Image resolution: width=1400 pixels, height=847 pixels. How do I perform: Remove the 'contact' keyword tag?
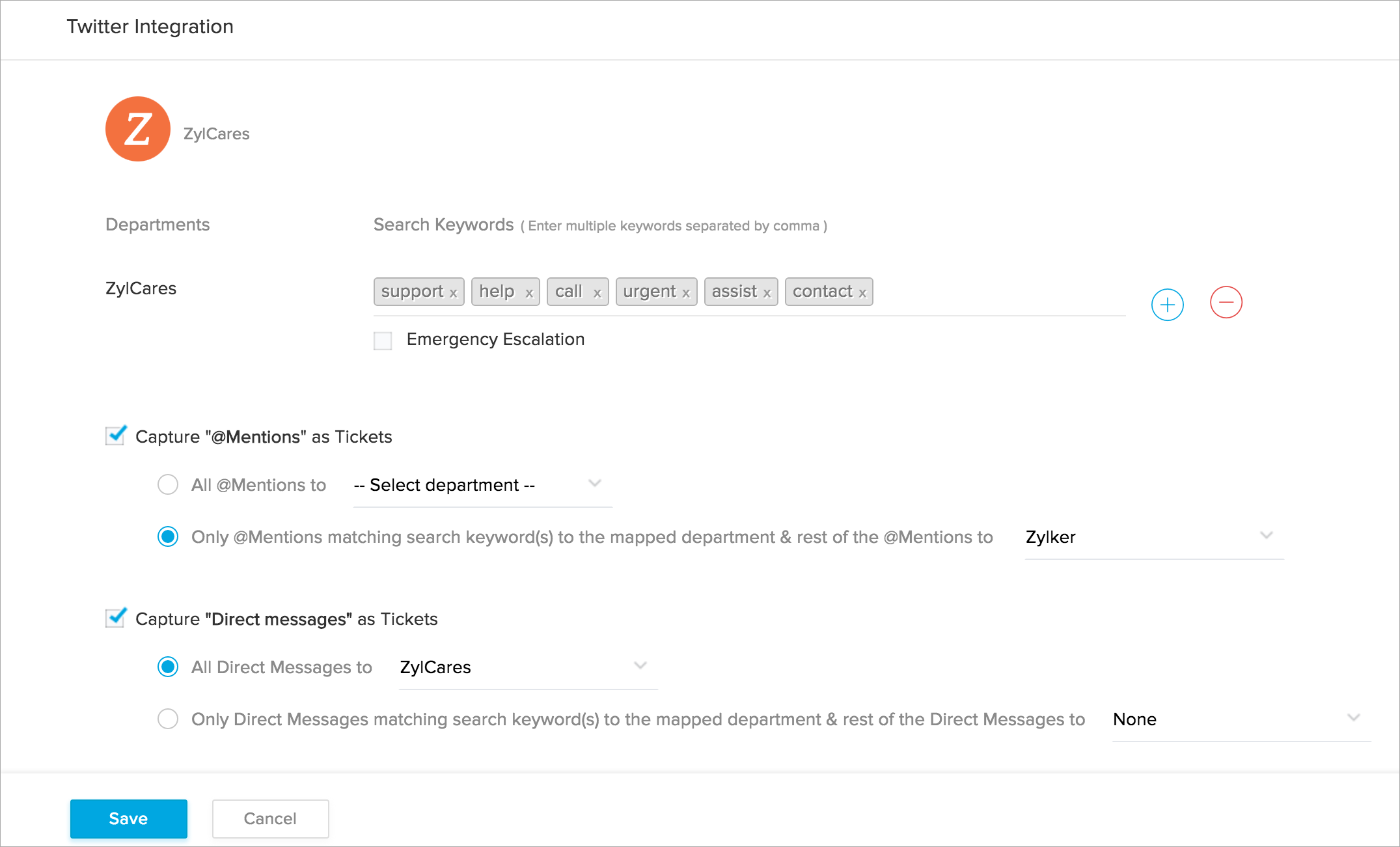click(x=862, y=294)
